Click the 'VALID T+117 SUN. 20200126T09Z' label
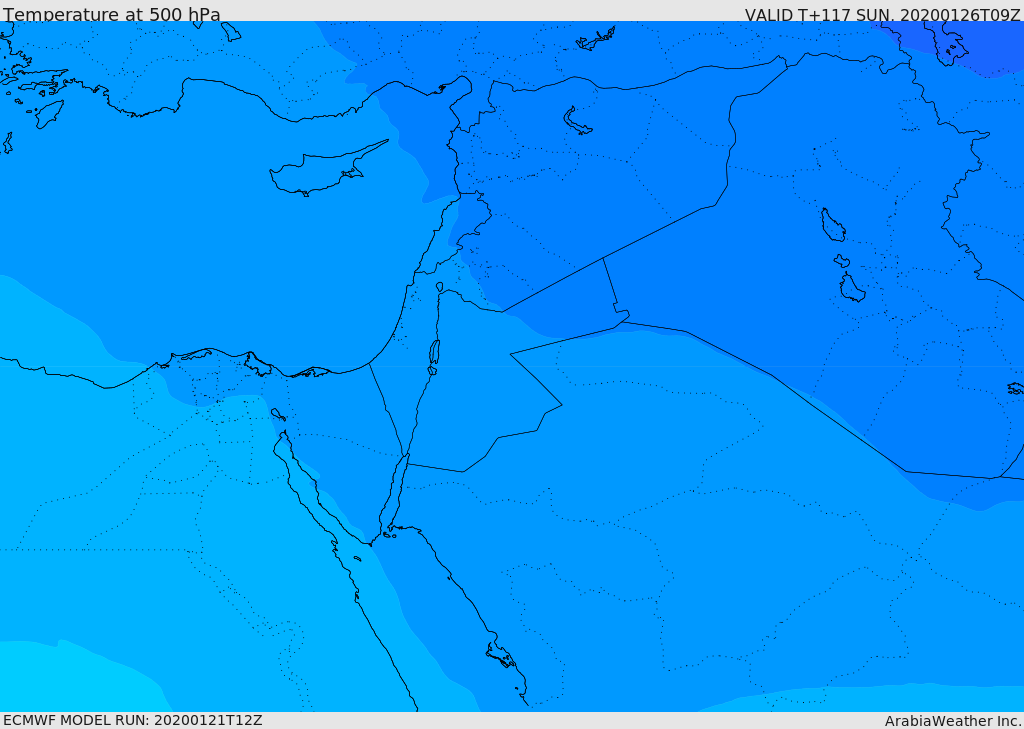This screenshot has width=1024, height=729. pos(882,15)
